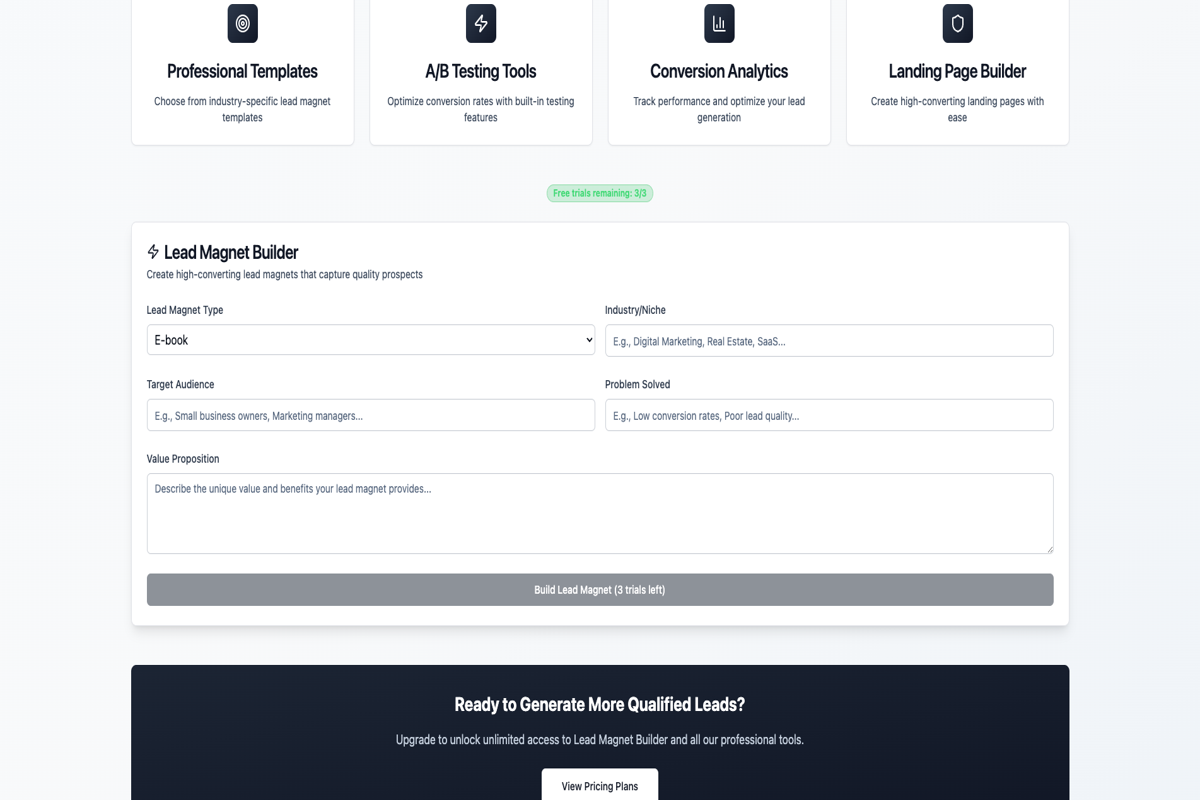Click the subtitle 'Create high-converting lead magnets that capture quality prospects'
Screen dimensions: 1200x800
tap(285, 274)
